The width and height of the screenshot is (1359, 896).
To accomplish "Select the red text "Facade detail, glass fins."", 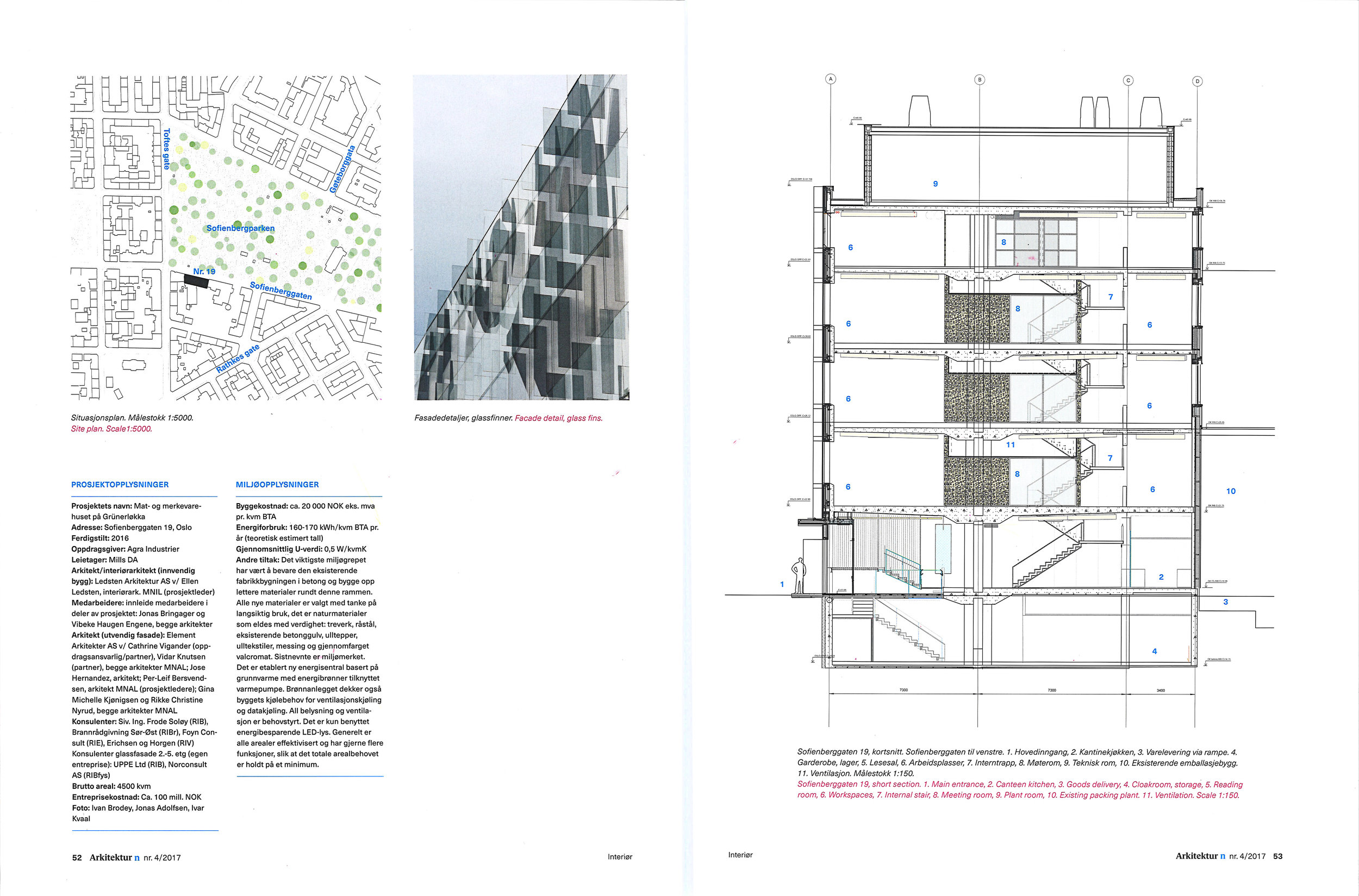I will (559, 418).
